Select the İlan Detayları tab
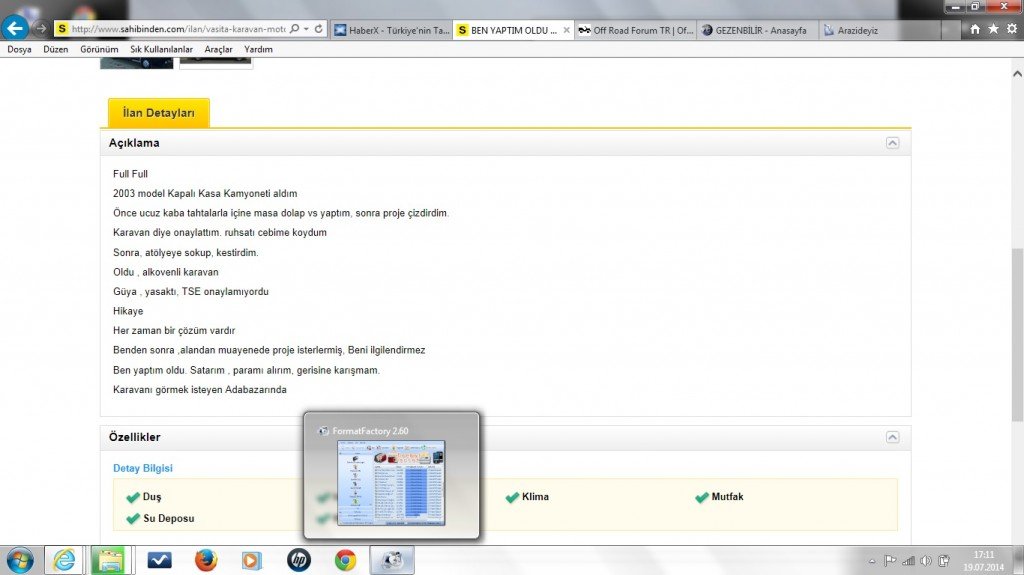The height and width of the screenshot is (575, 1024). [x=158, y=113]
